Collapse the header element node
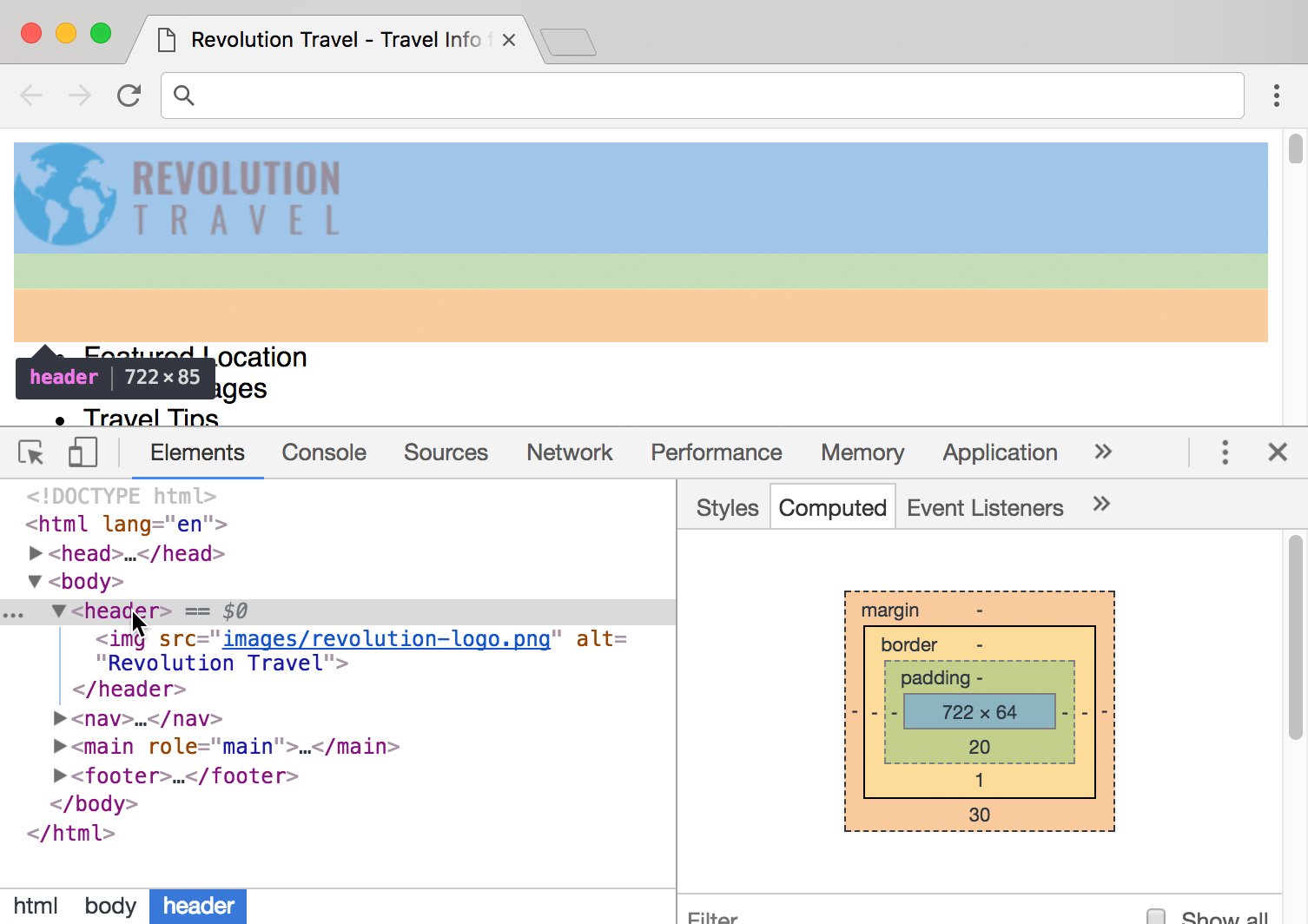Image resolution: width=1308 pixels, height=924 pixels. click(x=58, y=611)
